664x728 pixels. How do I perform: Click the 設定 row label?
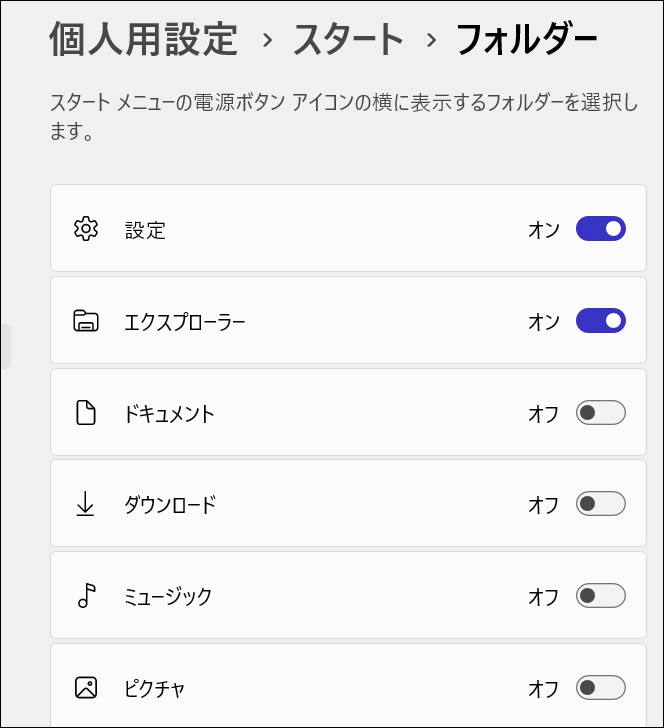[145, 230]
